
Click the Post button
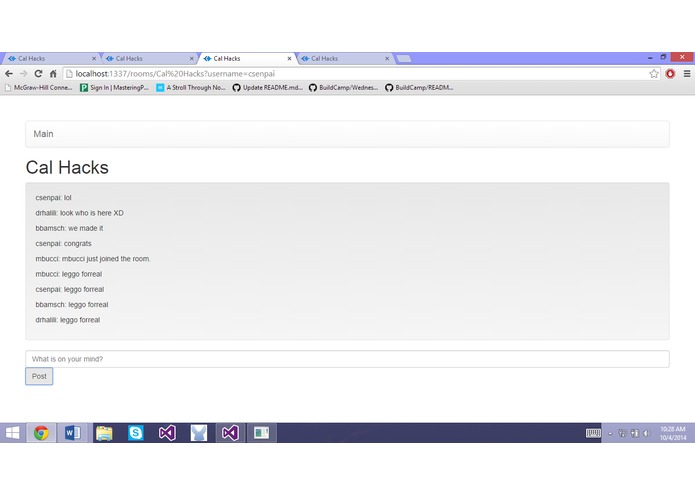39,376
